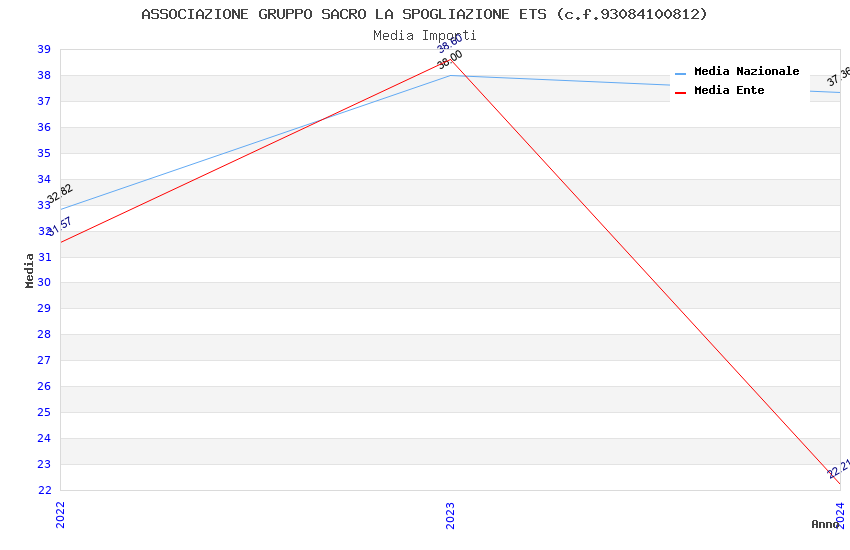This screenshot has height=550, width=850.
Task: Click the 23 y-axis tick label
Action: tap(44, 464)
